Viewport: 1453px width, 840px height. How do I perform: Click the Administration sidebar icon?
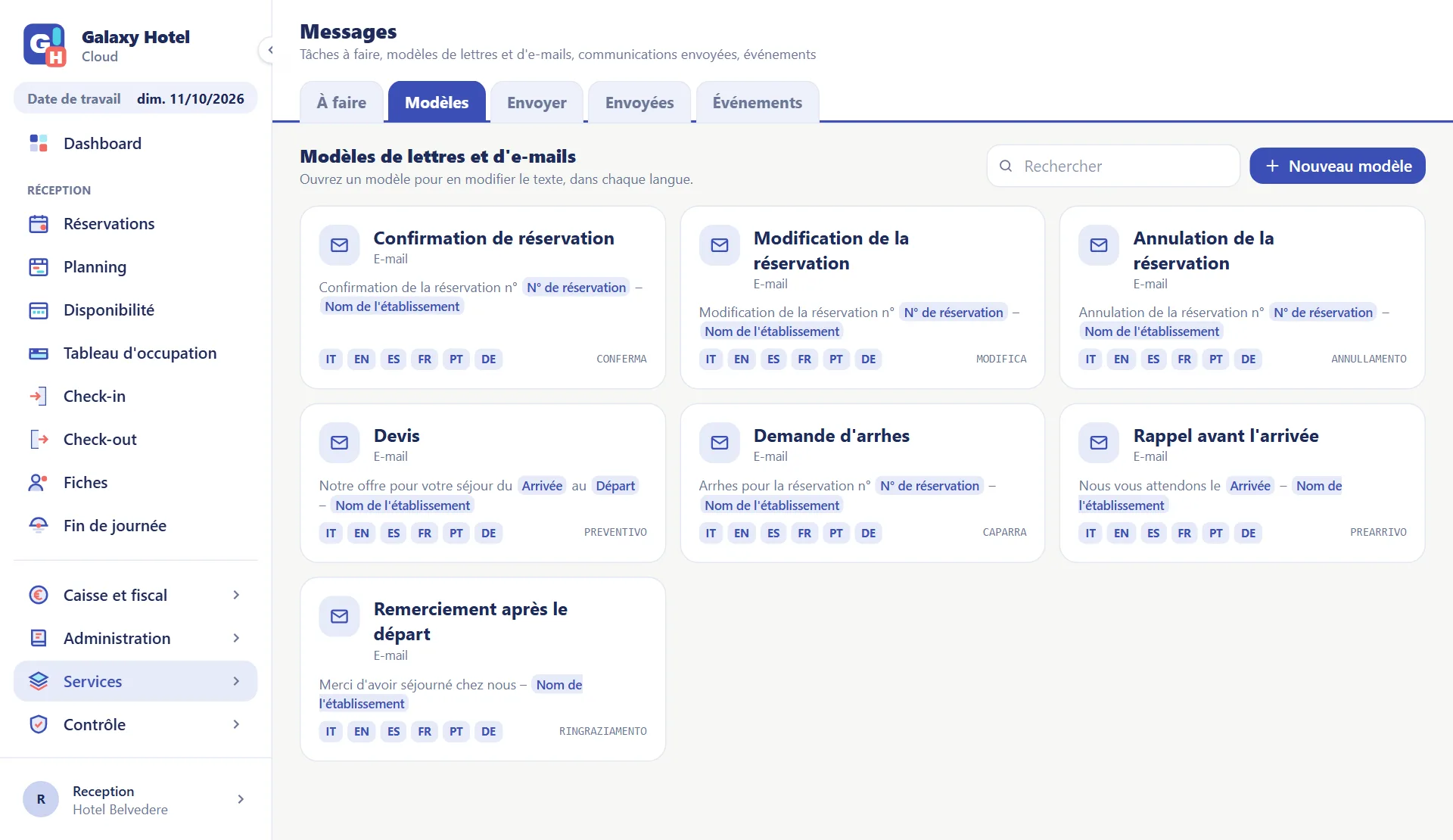[x=39, y=639]
